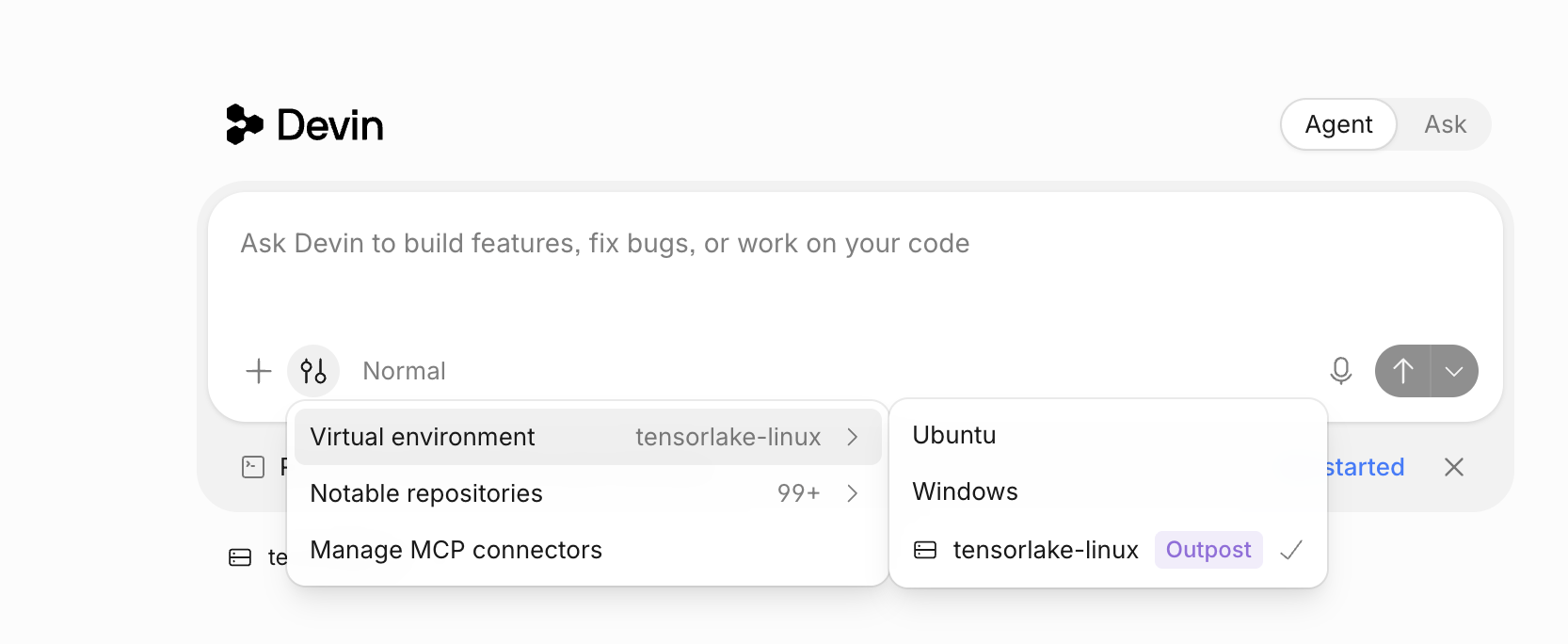Image resolution: width=1568 pixels, height=644 pixels.
Task: Choose the Ubuntu environment
Action: [1108, 435]
